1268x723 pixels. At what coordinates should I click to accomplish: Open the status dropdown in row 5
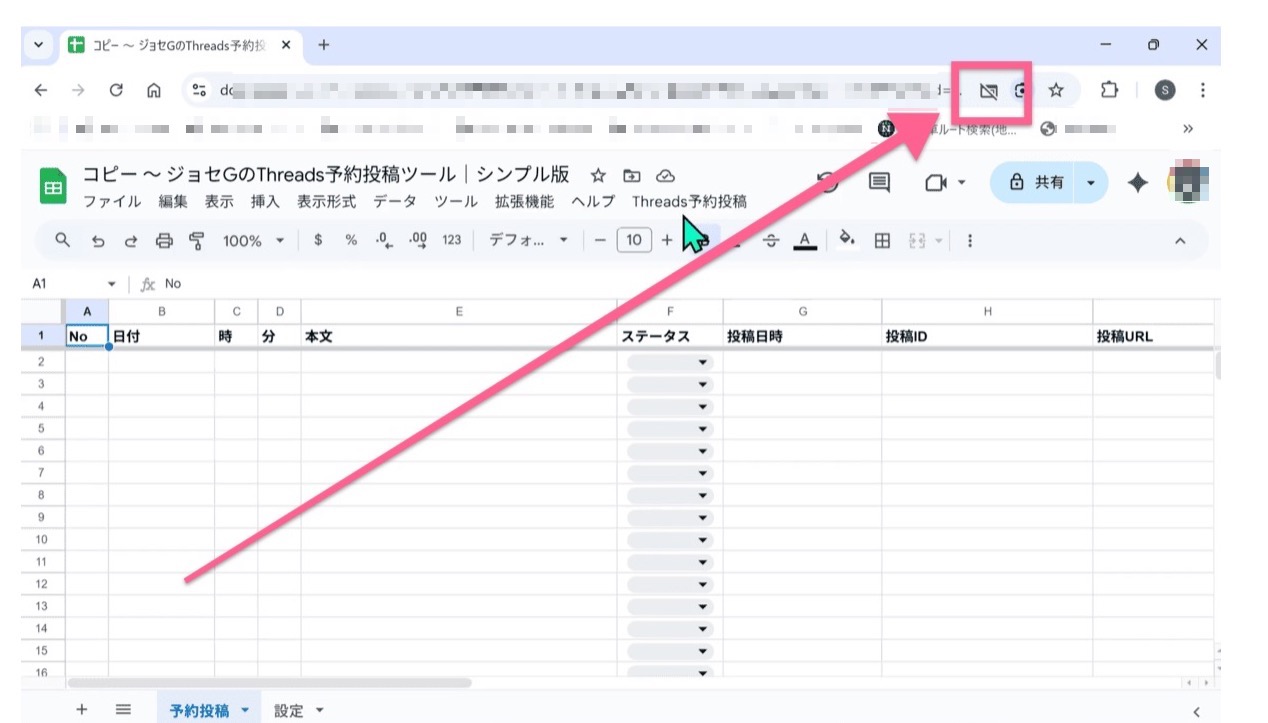click(702, 429)
